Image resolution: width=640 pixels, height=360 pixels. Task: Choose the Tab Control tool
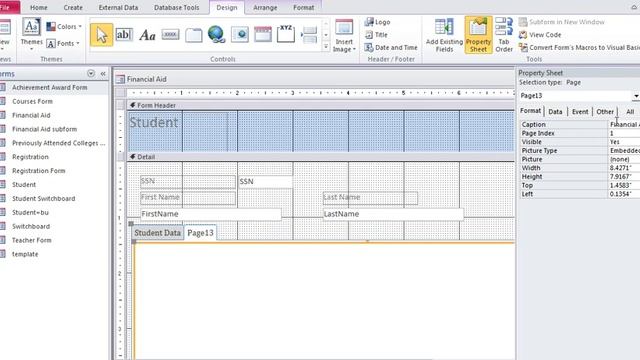(193, 36)
